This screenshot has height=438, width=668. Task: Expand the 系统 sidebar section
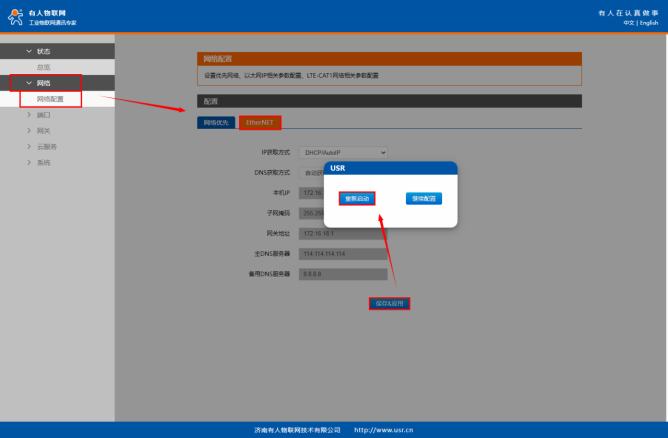coord(43,162)
